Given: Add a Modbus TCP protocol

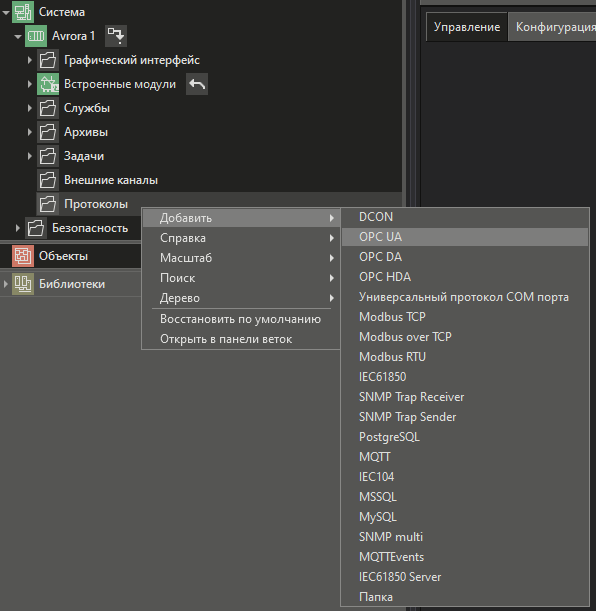Looking at the screenshot, I should point(465,317).
